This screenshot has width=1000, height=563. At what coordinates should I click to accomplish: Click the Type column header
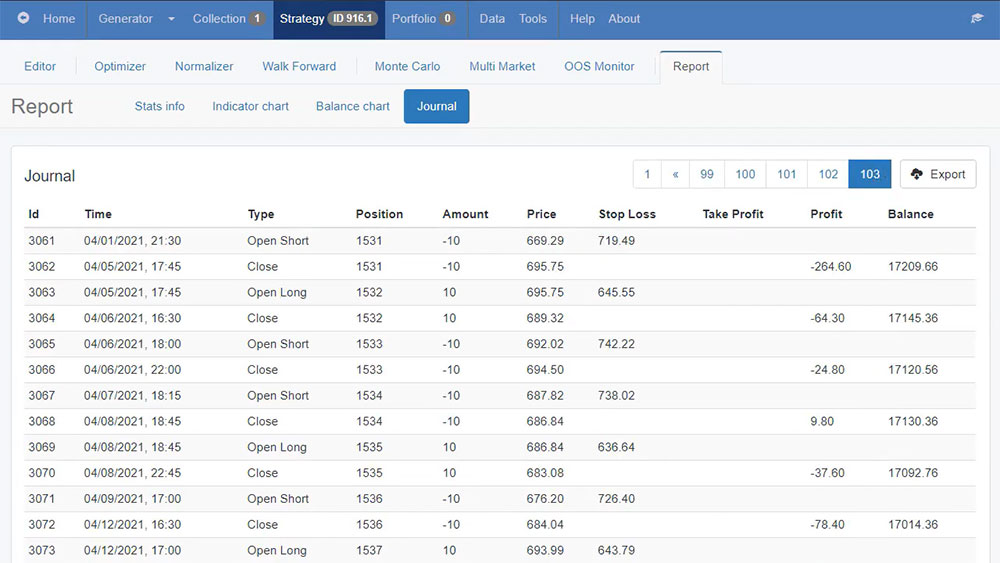(x=261, y=214)
